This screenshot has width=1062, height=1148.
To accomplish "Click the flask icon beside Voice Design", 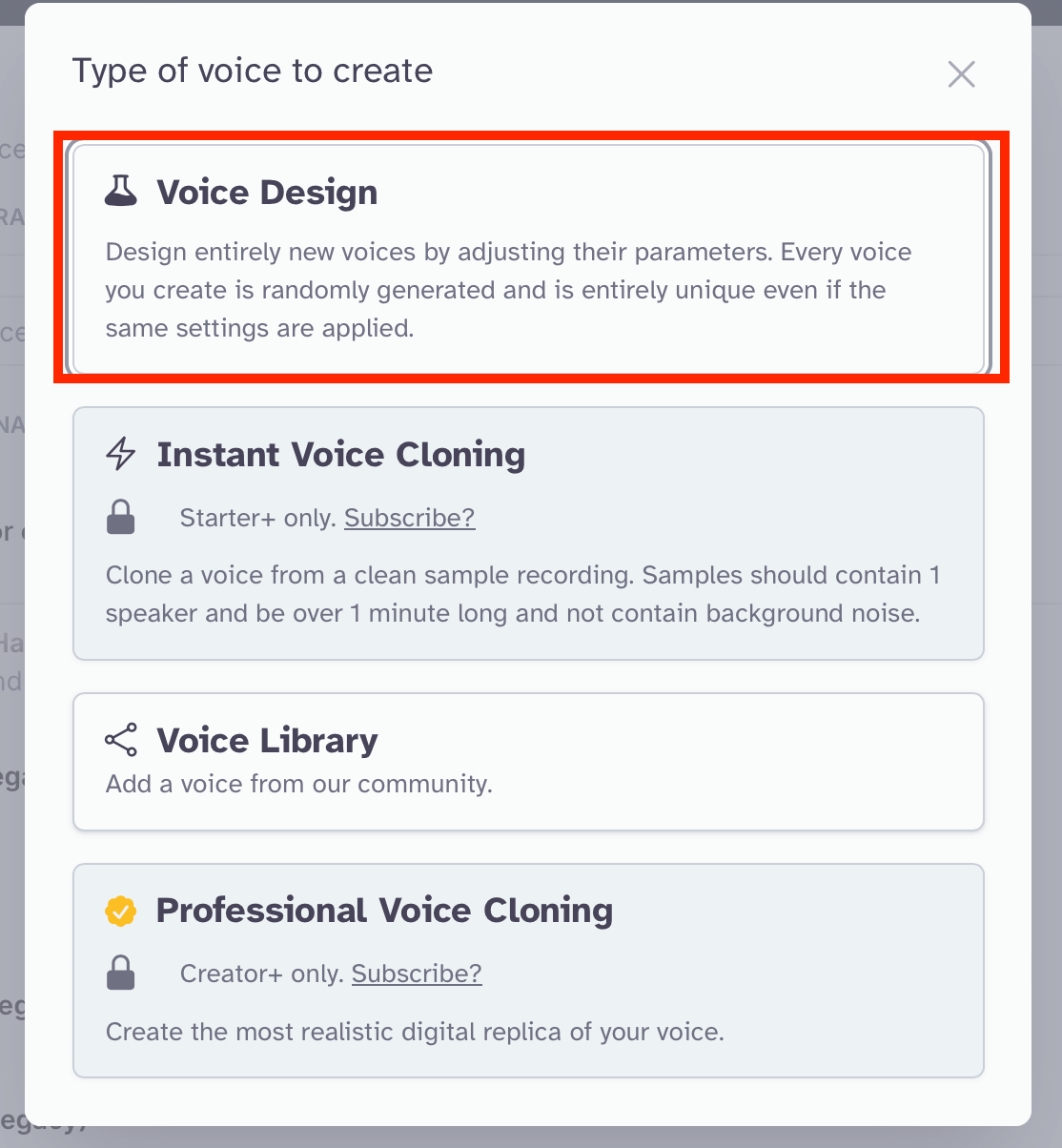I will pyautogui.click(x=120, y=192).
